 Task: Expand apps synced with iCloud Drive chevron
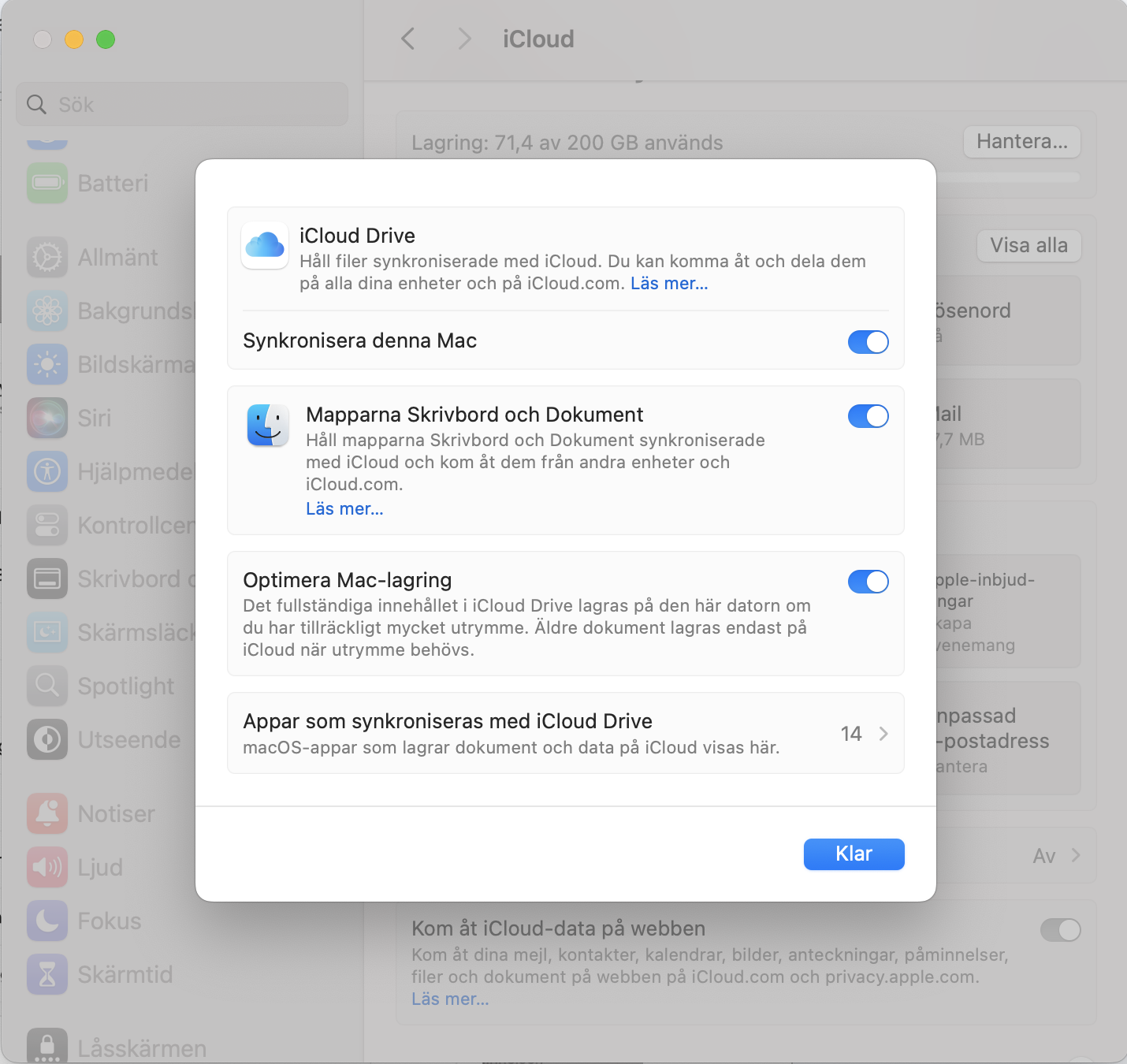tap(883, 734)
